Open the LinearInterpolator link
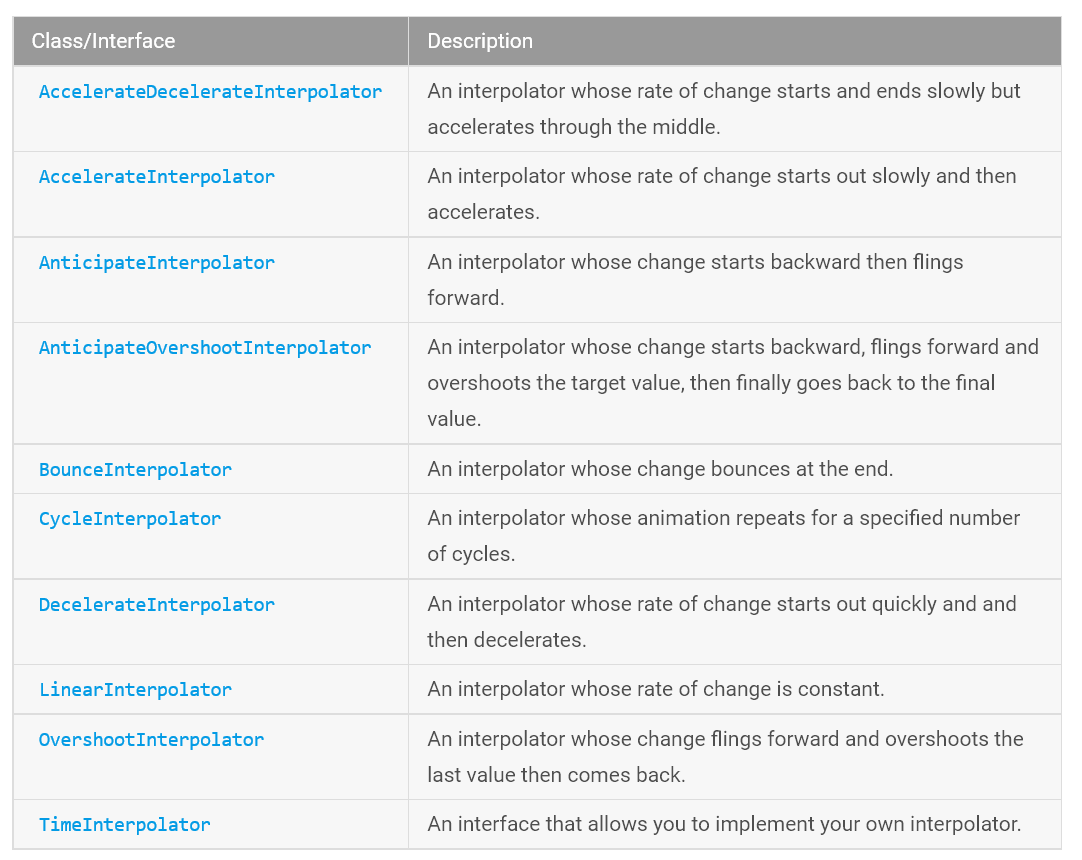 click(x=135, y=690)
